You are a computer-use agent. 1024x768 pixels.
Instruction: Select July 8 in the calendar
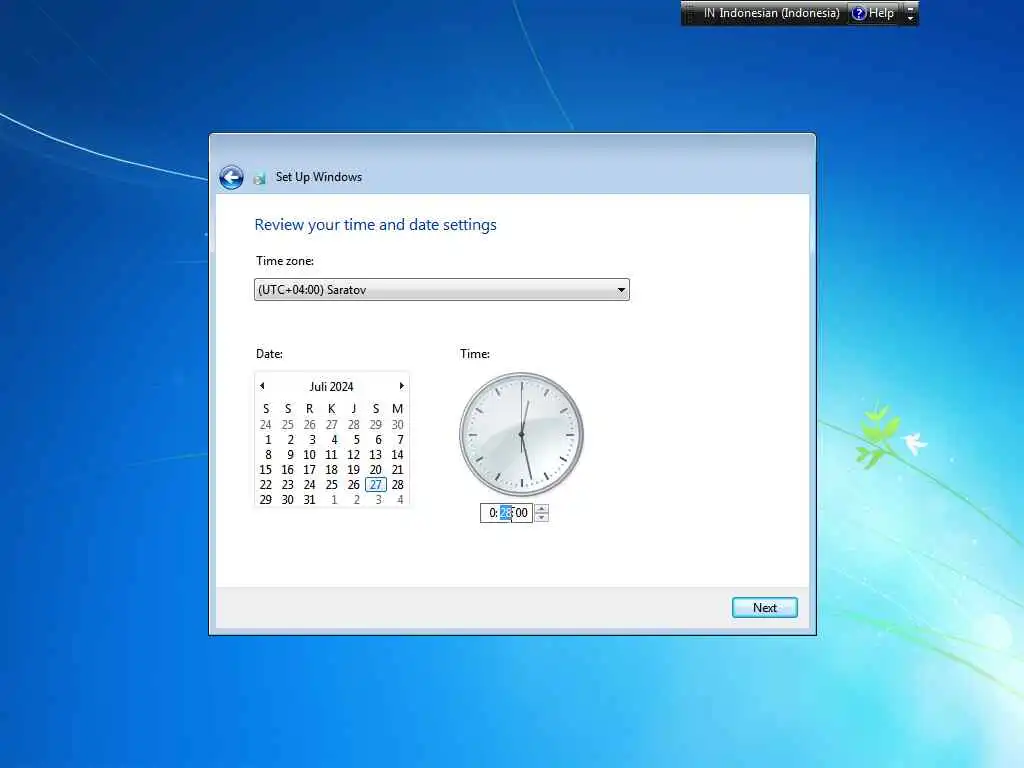[268, 455]
